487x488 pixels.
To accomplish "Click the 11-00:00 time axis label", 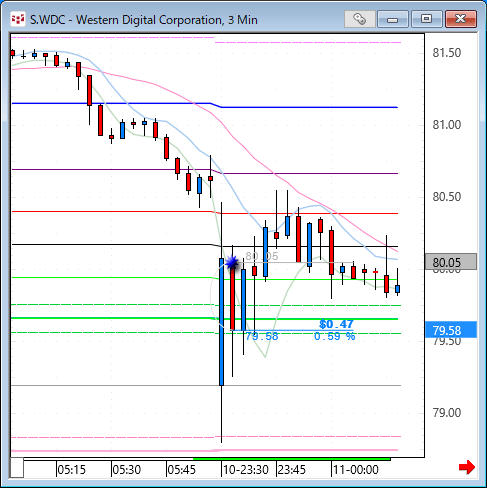I will coord(356,470).
